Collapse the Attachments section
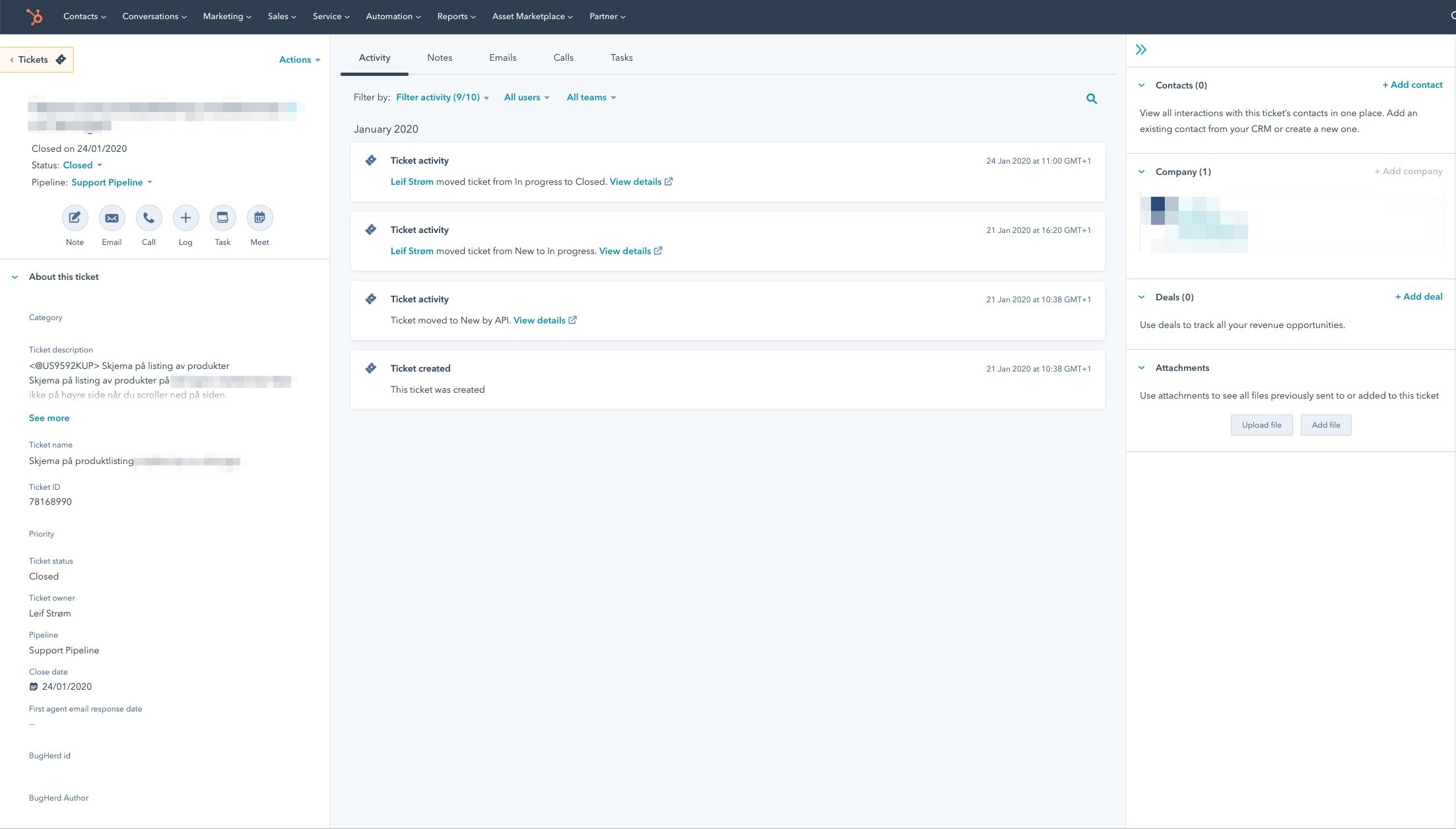Viewport: 1456px width, 829px height. point(1141,368)
